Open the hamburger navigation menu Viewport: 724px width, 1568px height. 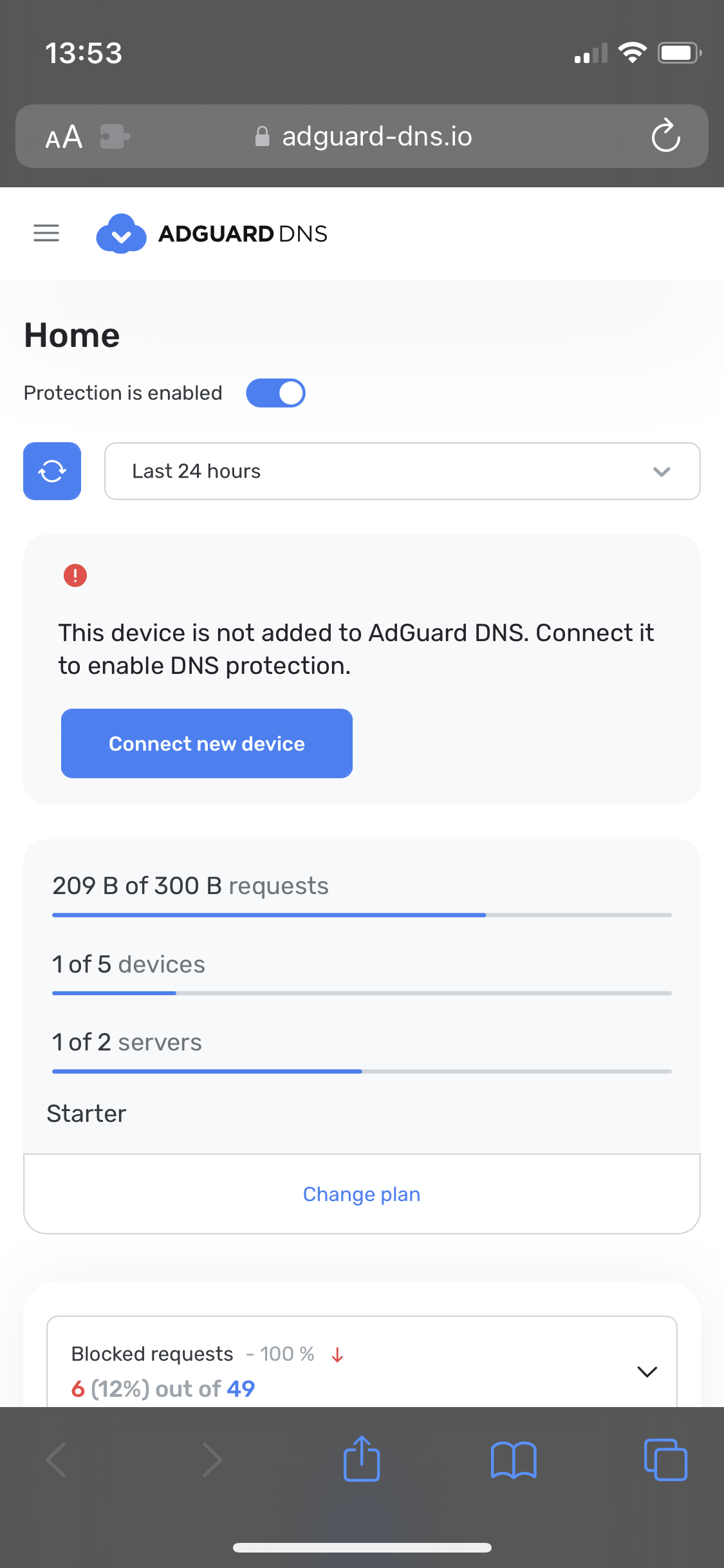[46, 233]
